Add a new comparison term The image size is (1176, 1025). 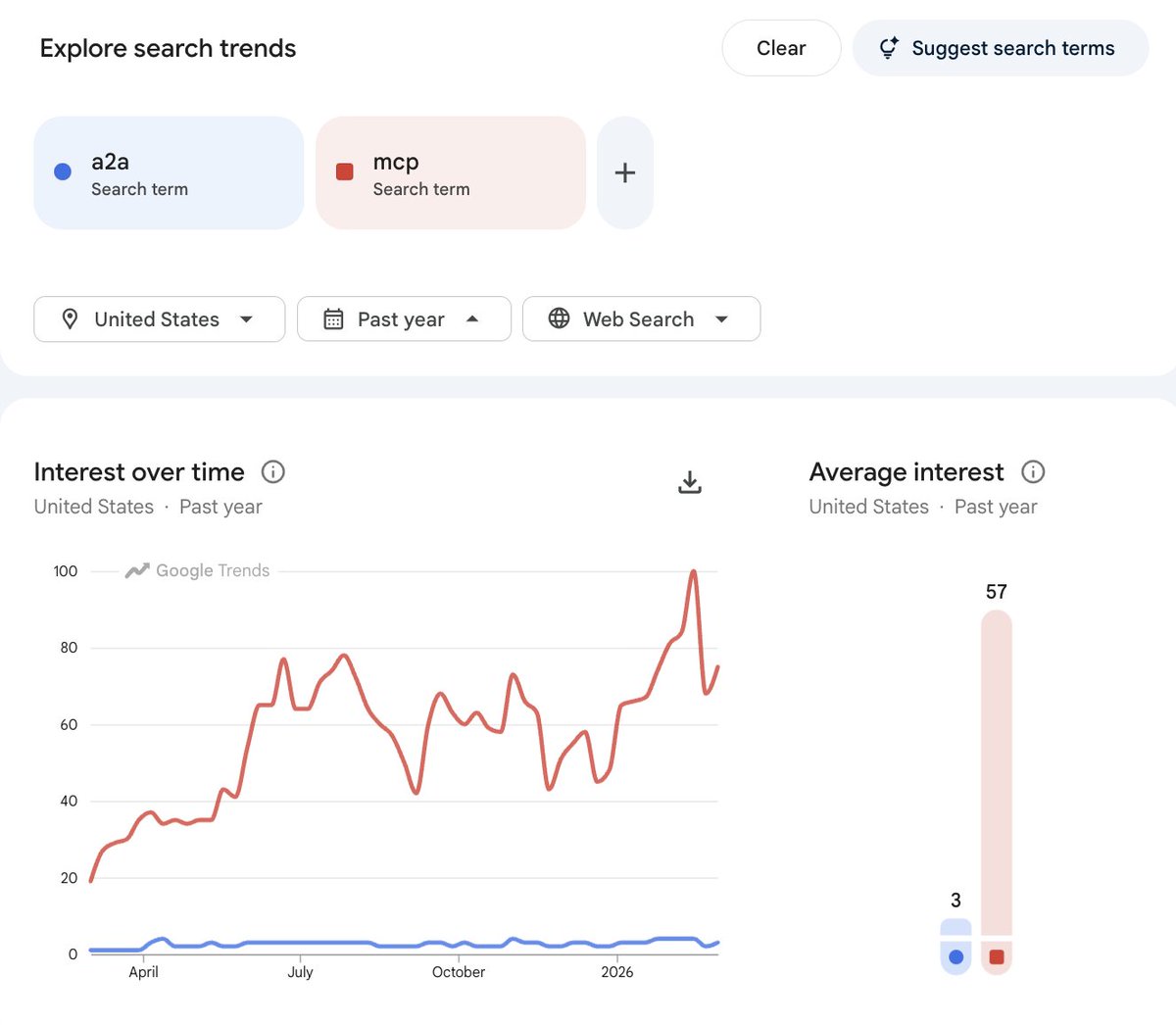[x=625, y=173]
